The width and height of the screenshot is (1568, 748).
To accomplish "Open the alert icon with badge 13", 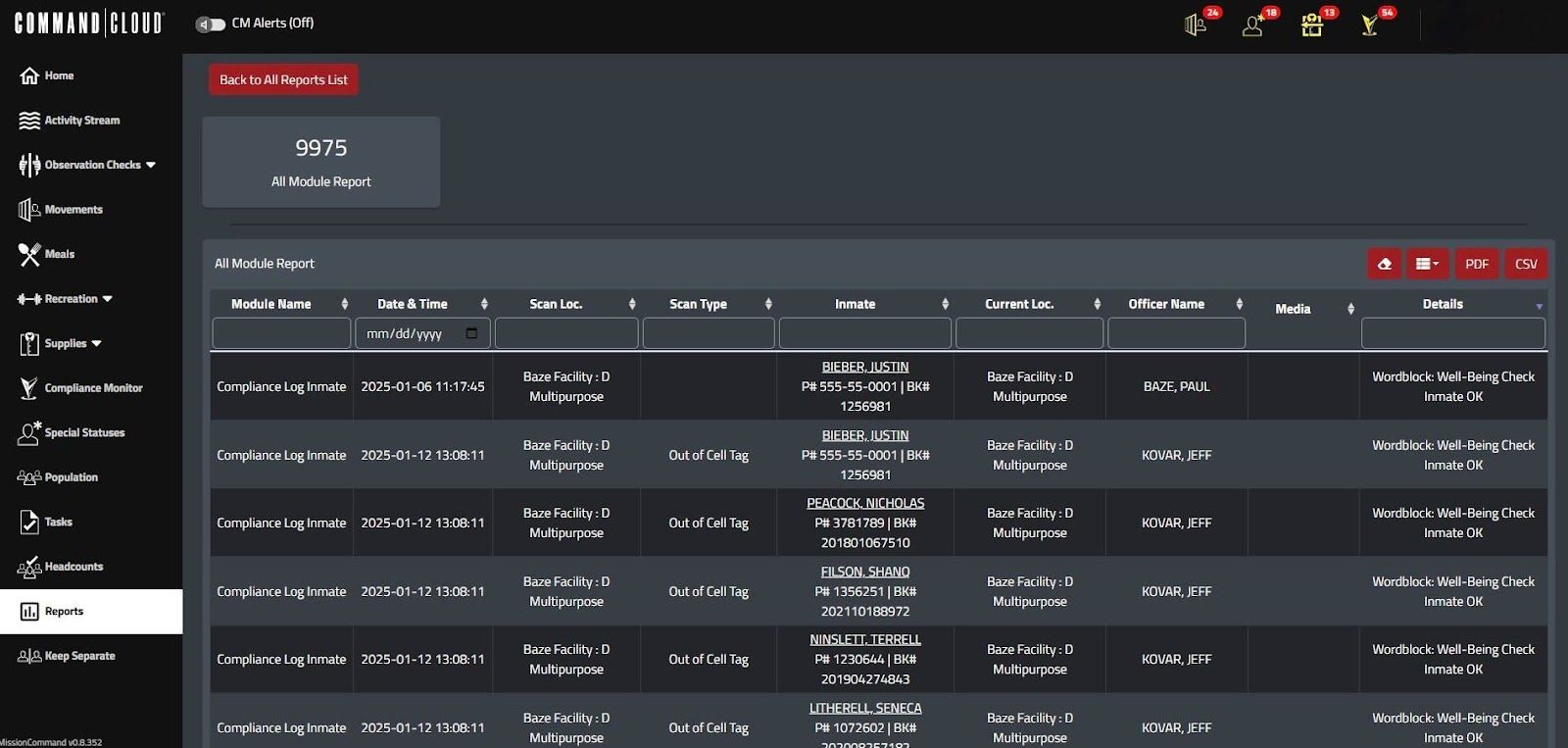I will tap(1312, 25).
